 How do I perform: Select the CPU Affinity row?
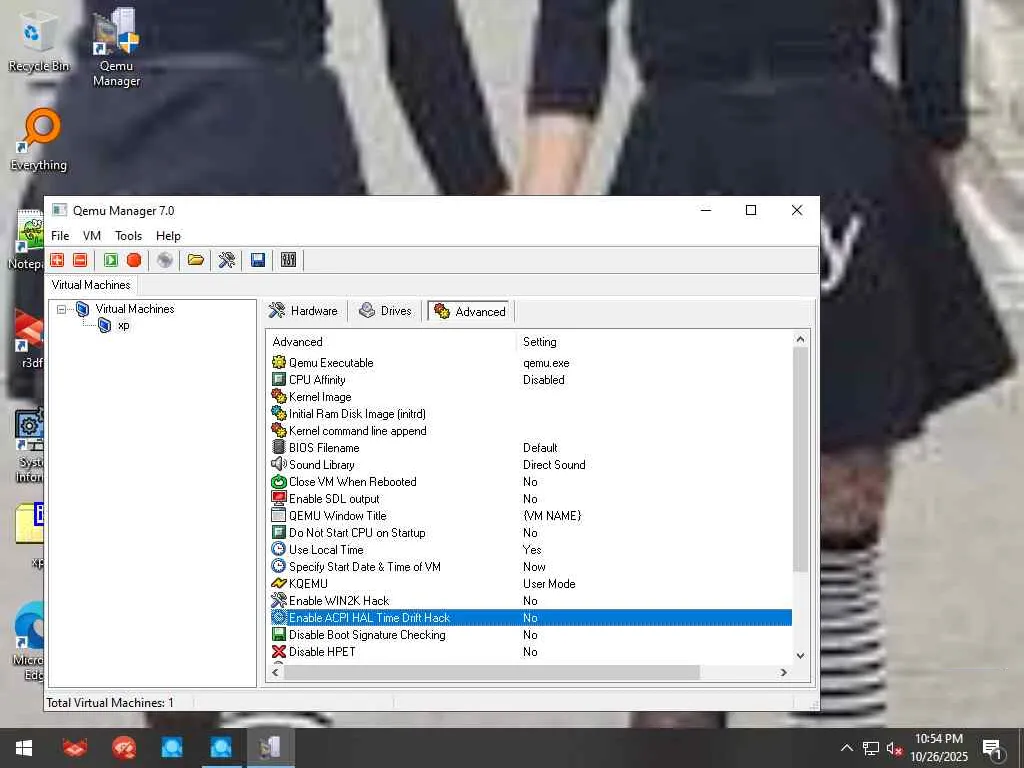(x=531, y=379)
